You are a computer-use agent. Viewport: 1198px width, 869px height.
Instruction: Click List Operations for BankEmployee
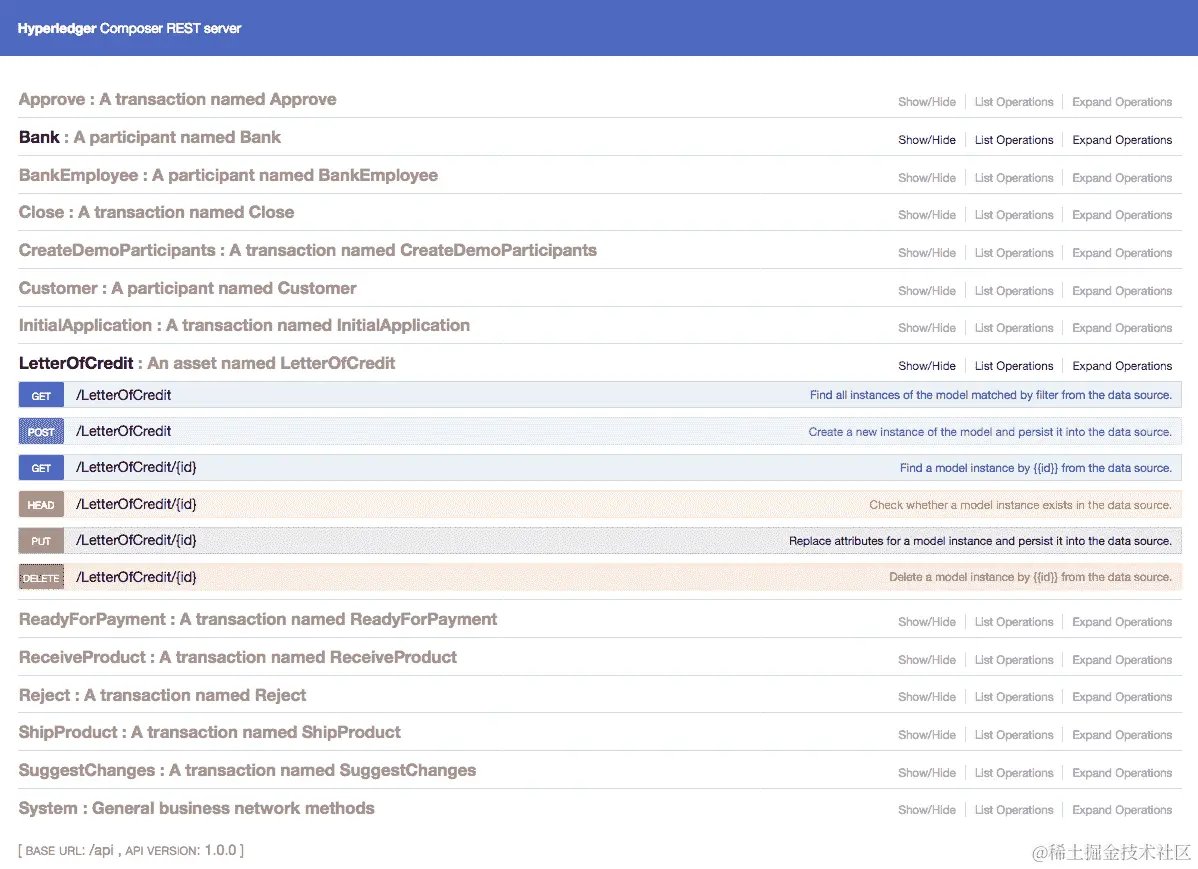click(x=1014, y=177)
